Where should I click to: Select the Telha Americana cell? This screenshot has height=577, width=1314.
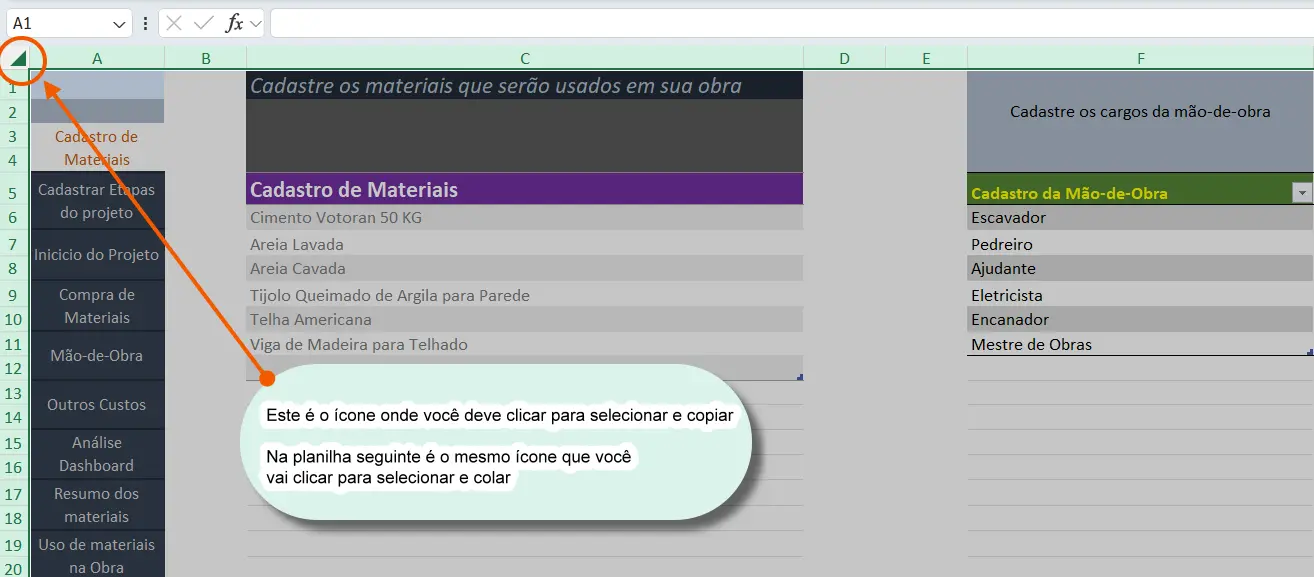click(x=524, y=319)
